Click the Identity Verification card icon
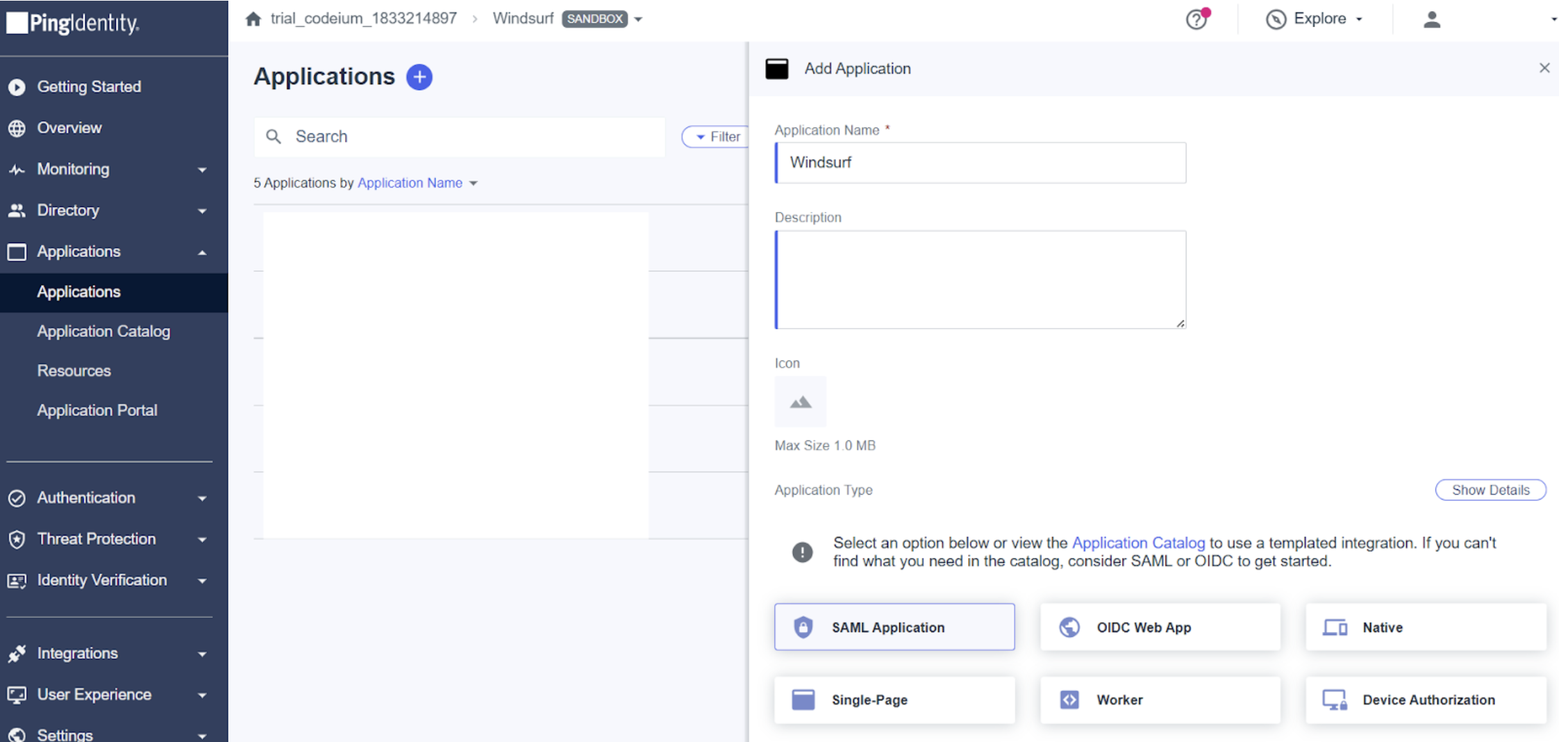The width and height of the screenshot is (1568, 742). (x=17, y=581)
